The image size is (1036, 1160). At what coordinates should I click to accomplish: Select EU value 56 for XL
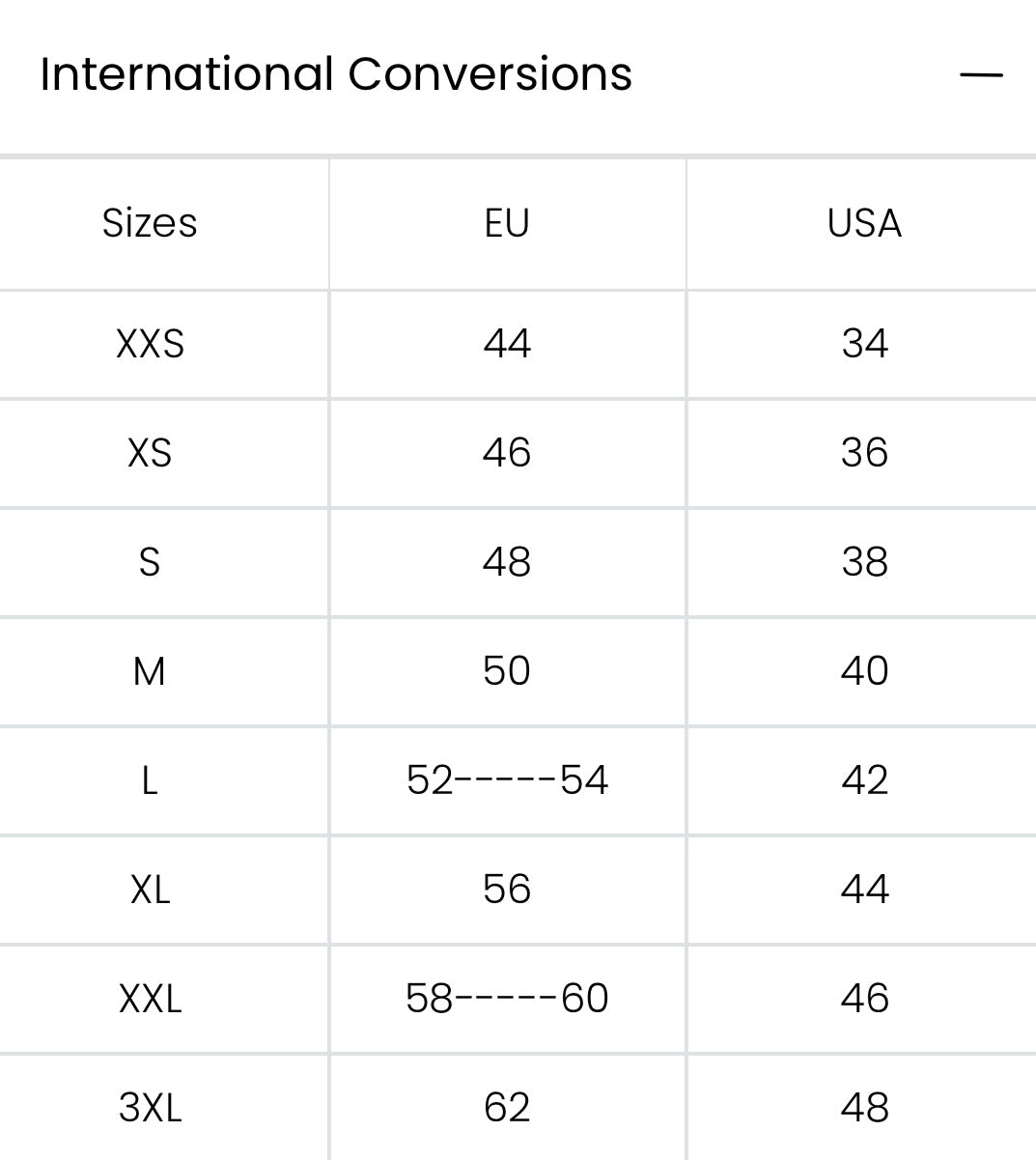click(x=507, y=890)
